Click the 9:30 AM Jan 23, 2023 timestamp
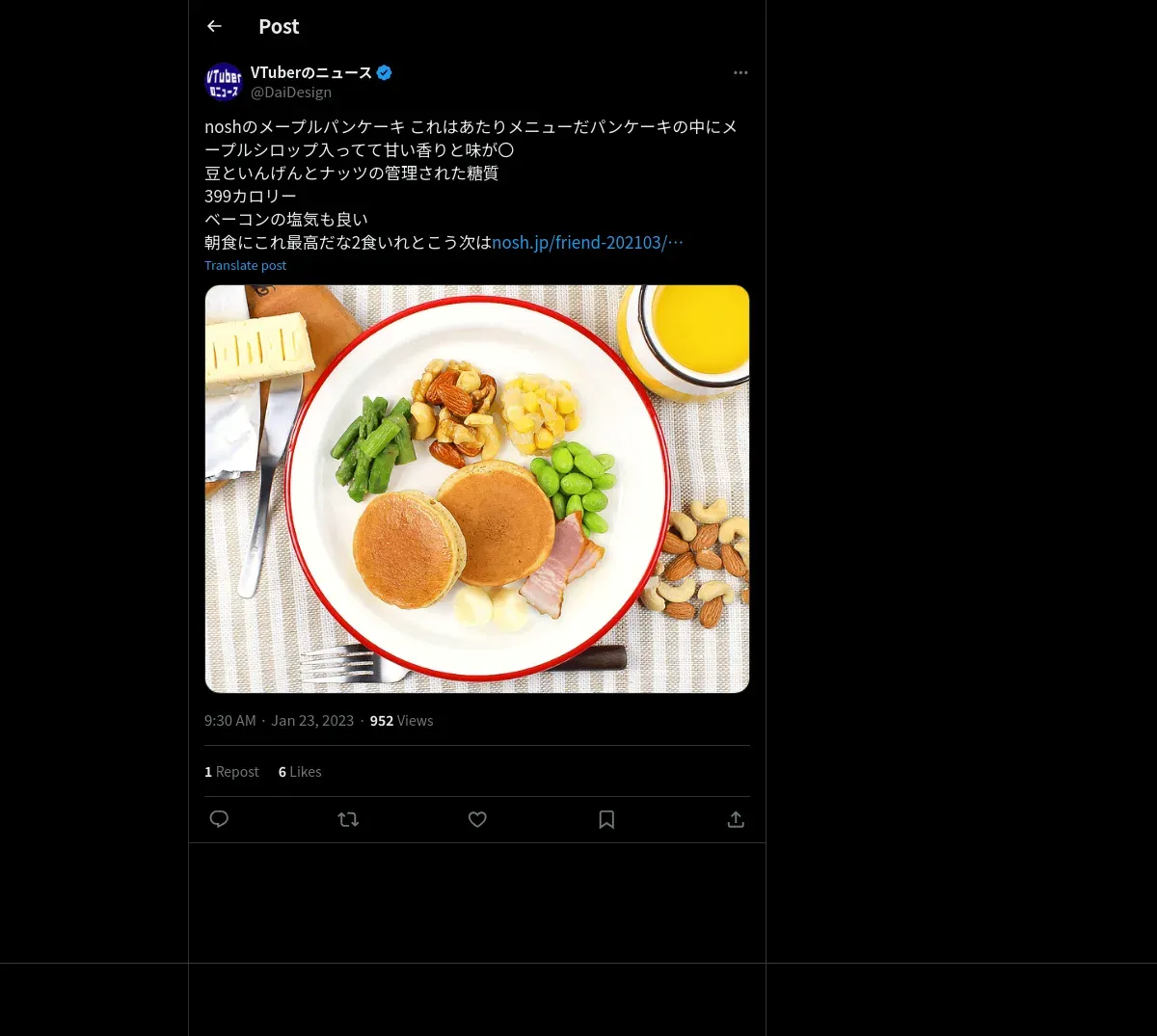The image size is (1157, 1036). (279, 721)
